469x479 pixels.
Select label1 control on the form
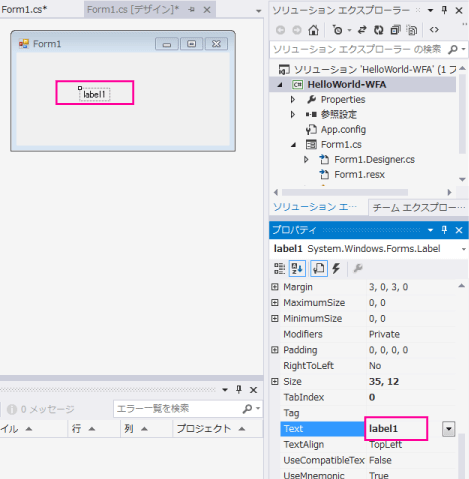tap(94, 95)
